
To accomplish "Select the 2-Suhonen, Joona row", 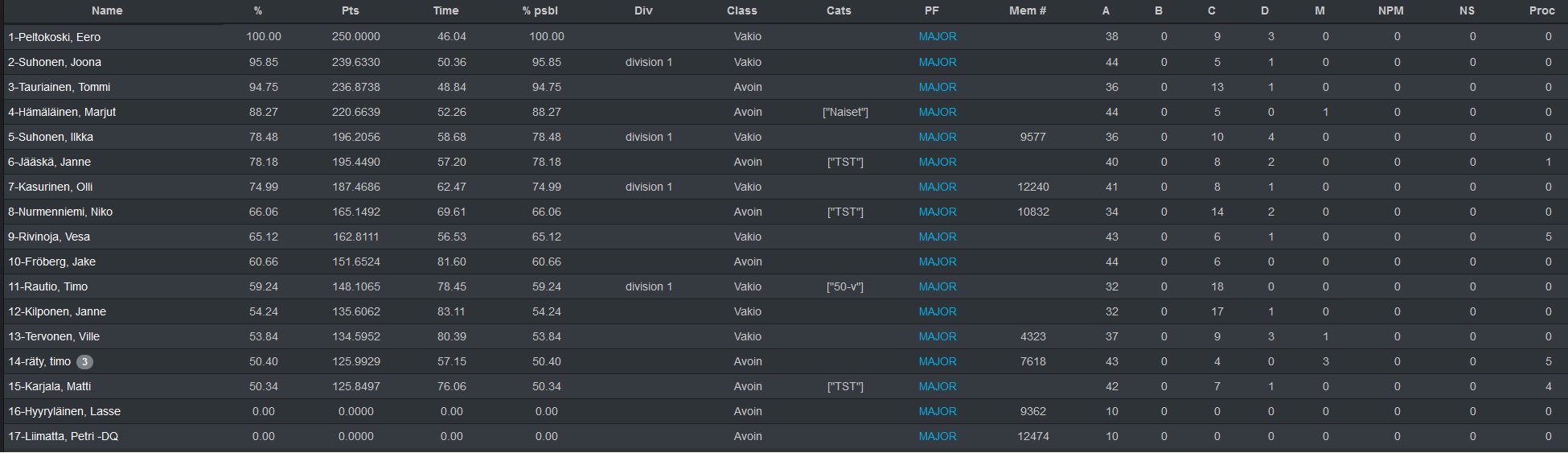I will (784, 62).
